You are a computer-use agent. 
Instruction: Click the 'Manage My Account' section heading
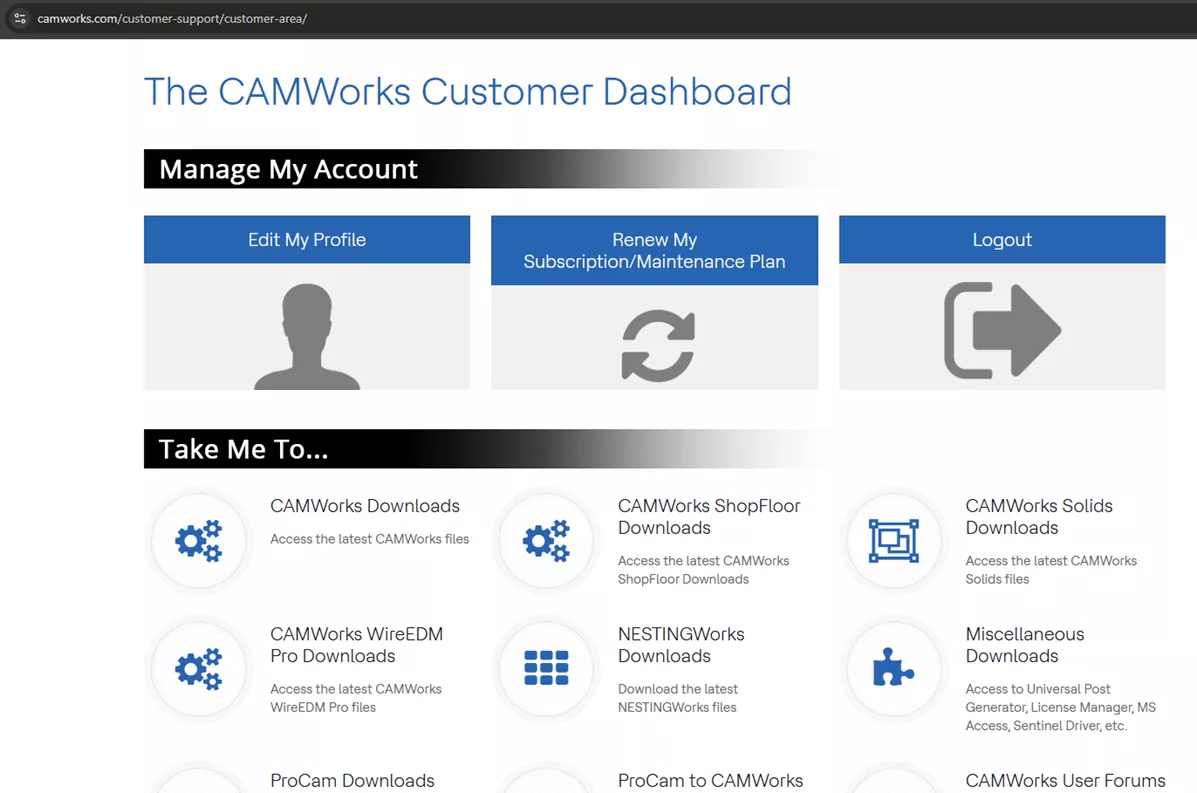289,169
